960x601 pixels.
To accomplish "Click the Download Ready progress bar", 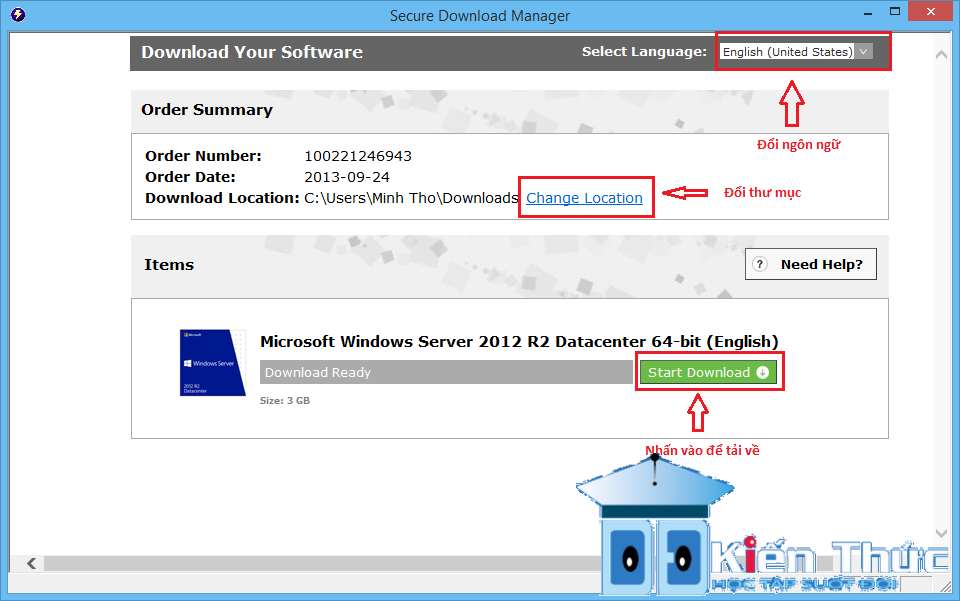I will click(446, 372).
